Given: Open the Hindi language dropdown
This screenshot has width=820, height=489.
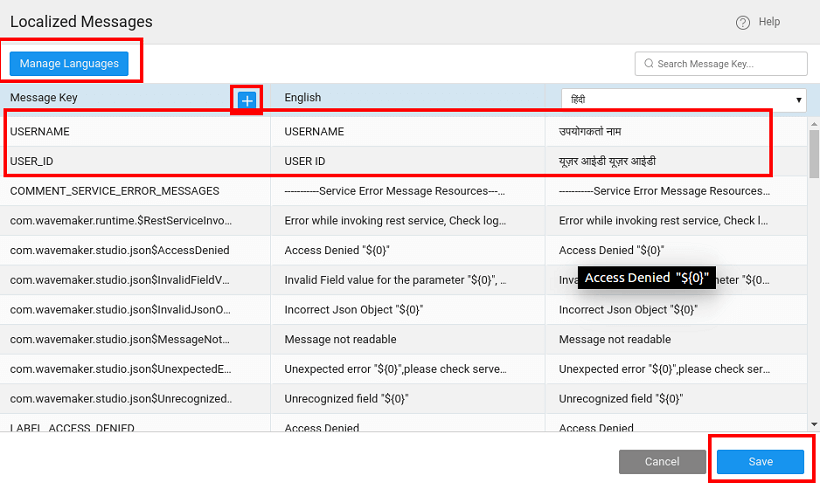Looking at the screenshot, I should tap(684, 99).
